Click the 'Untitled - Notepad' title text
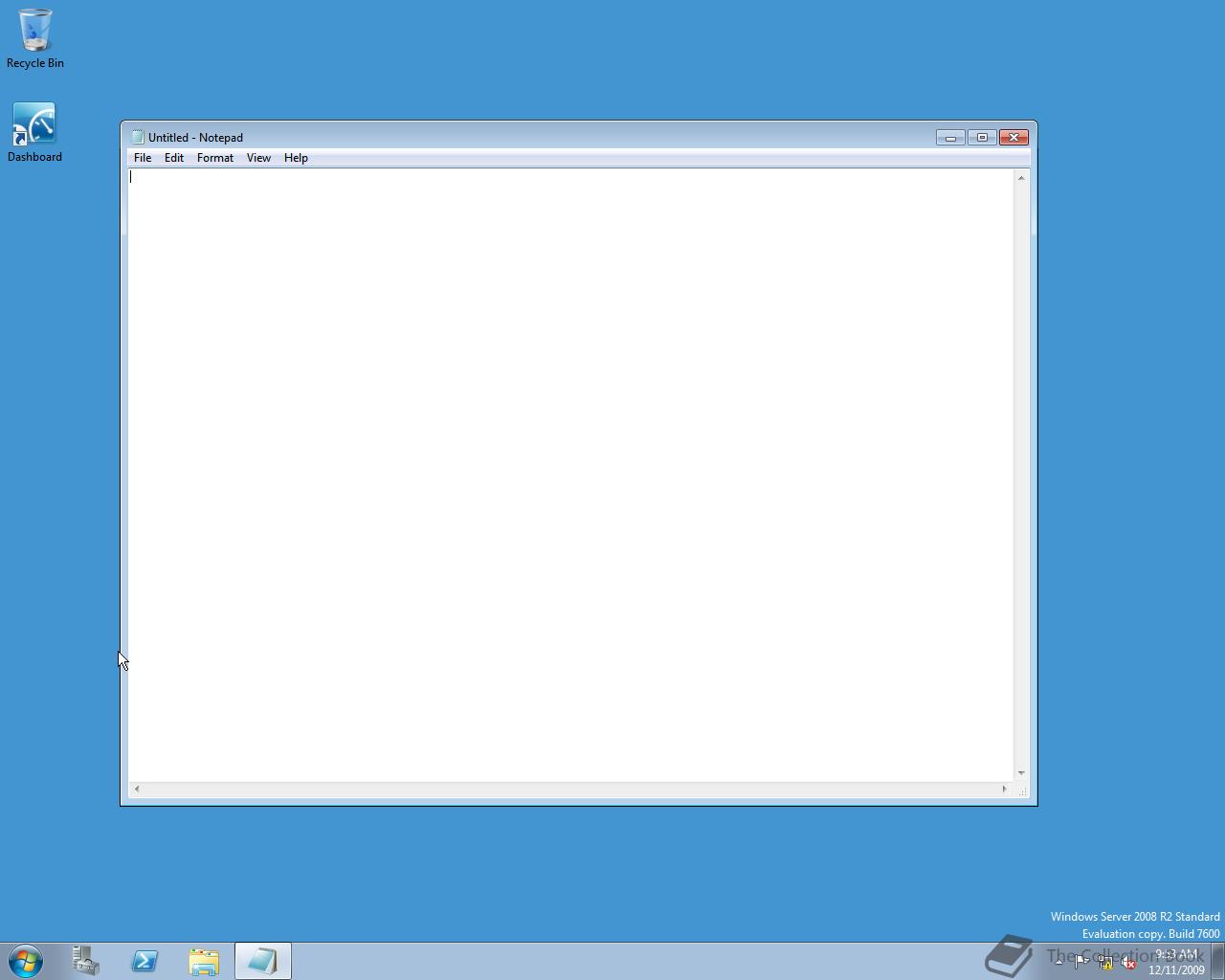1225x980 pixels. coord(195,138)
